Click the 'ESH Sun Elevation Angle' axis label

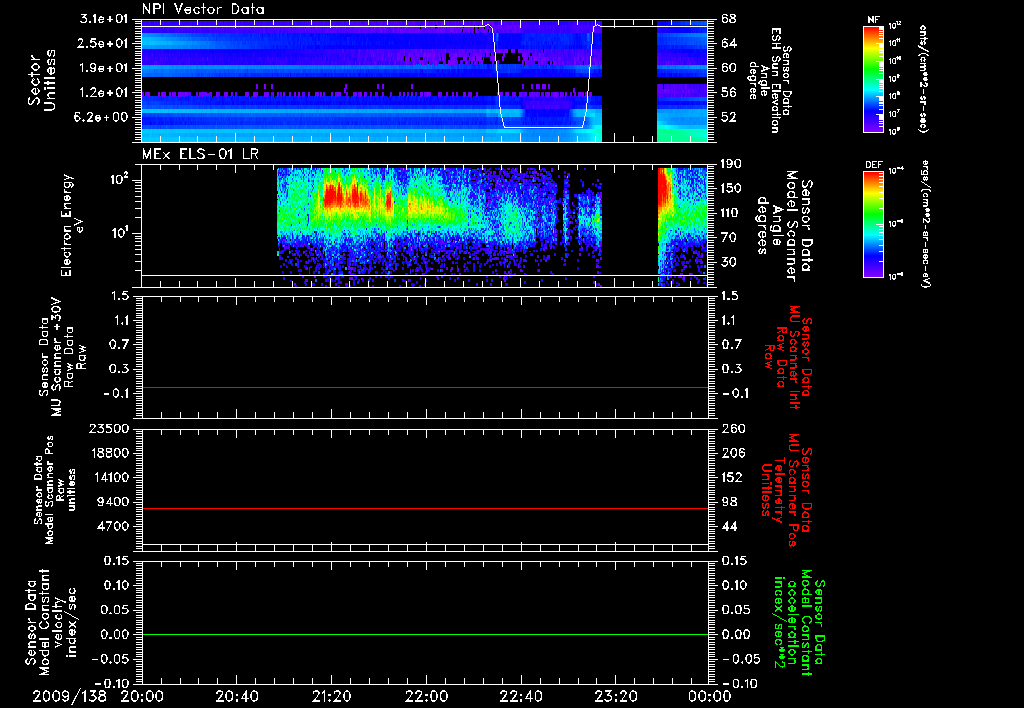point(771,80)
